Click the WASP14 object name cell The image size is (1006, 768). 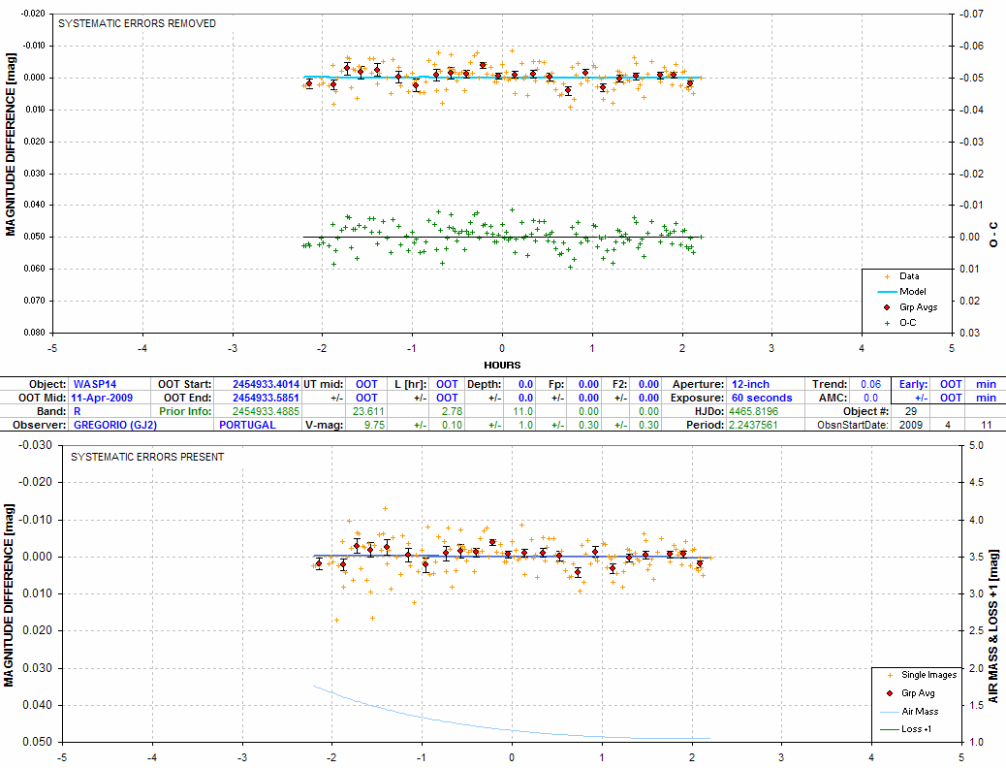point(95,384)
